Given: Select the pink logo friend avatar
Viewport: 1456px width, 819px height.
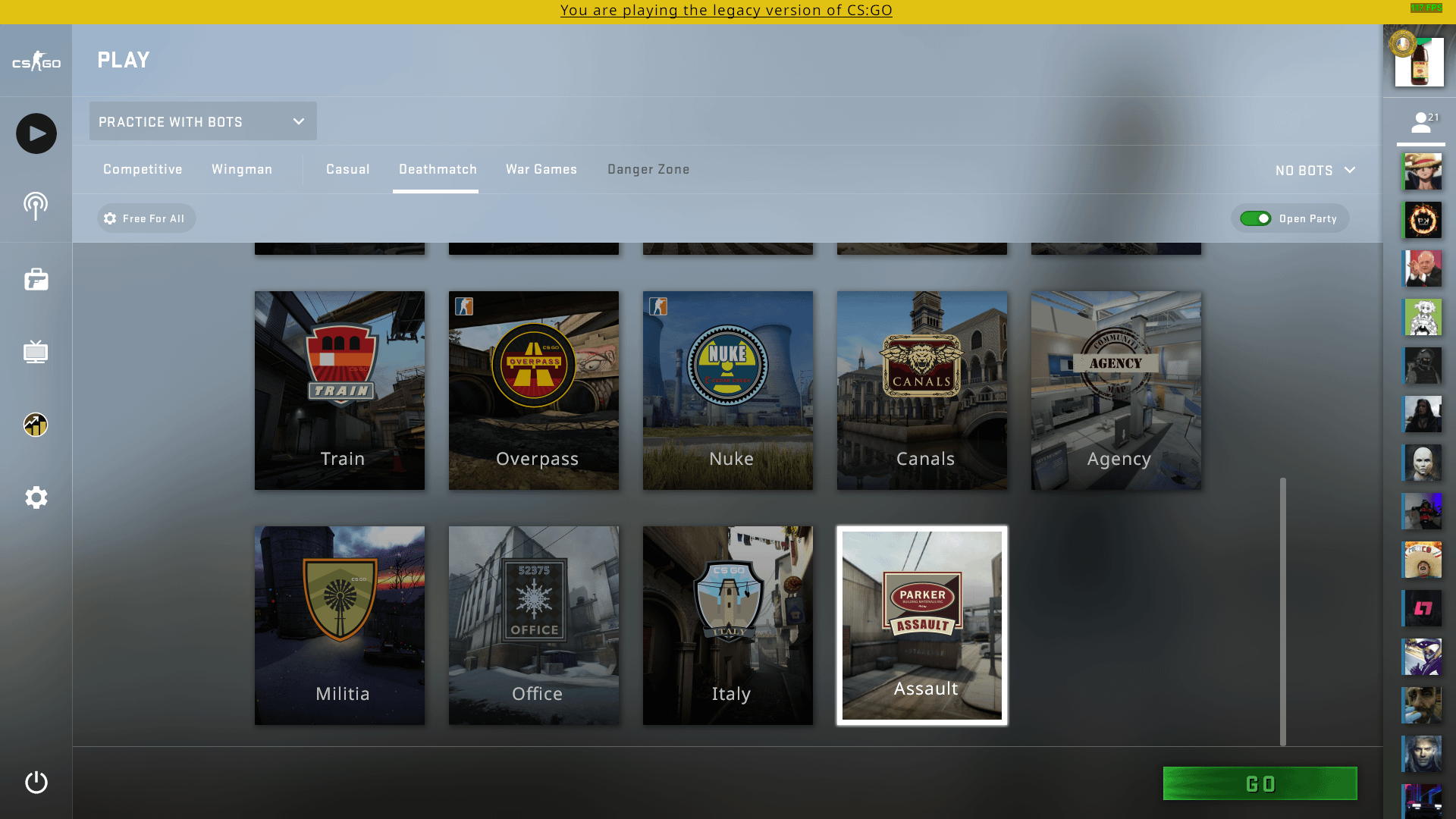Looking at the screenshot, I should coord(1422,608).
